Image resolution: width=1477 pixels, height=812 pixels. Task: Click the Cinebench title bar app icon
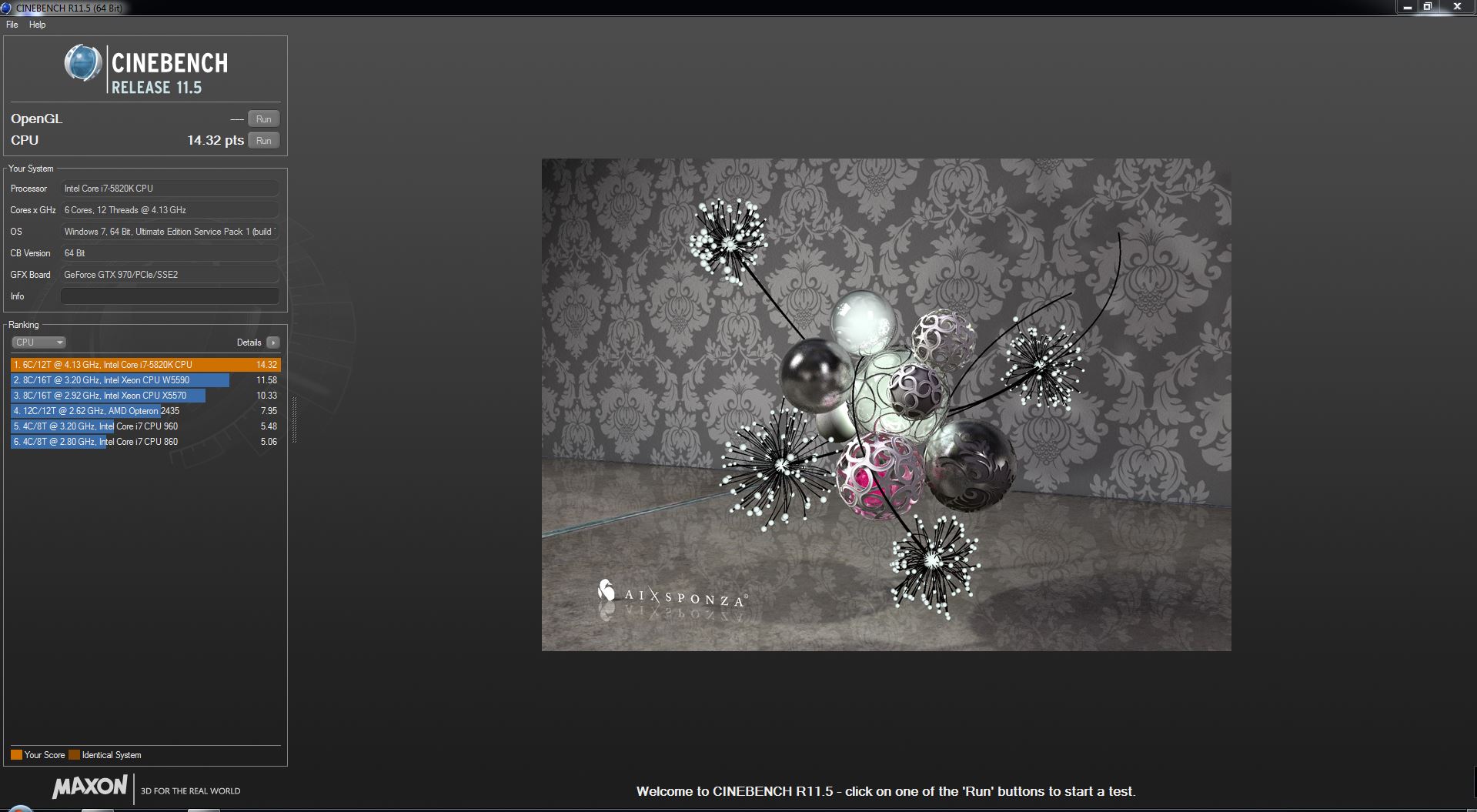click(6, 8)
